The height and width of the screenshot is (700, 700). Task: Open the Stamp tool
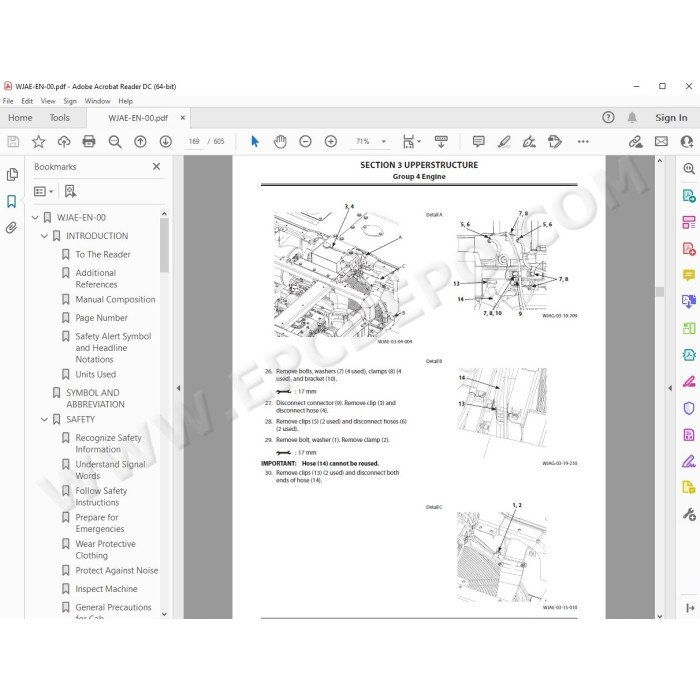(554, 142)
